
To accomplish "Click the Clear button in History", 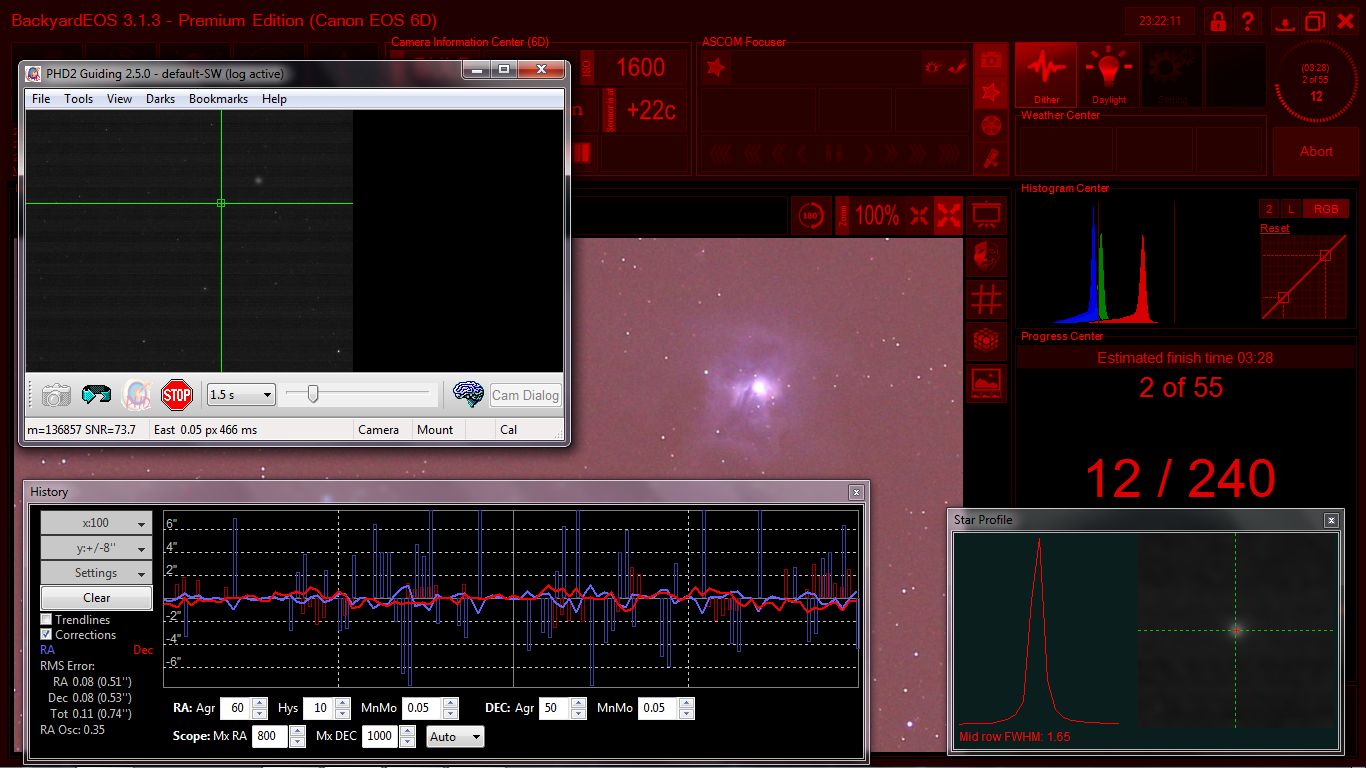I will [x=96, y=598].
